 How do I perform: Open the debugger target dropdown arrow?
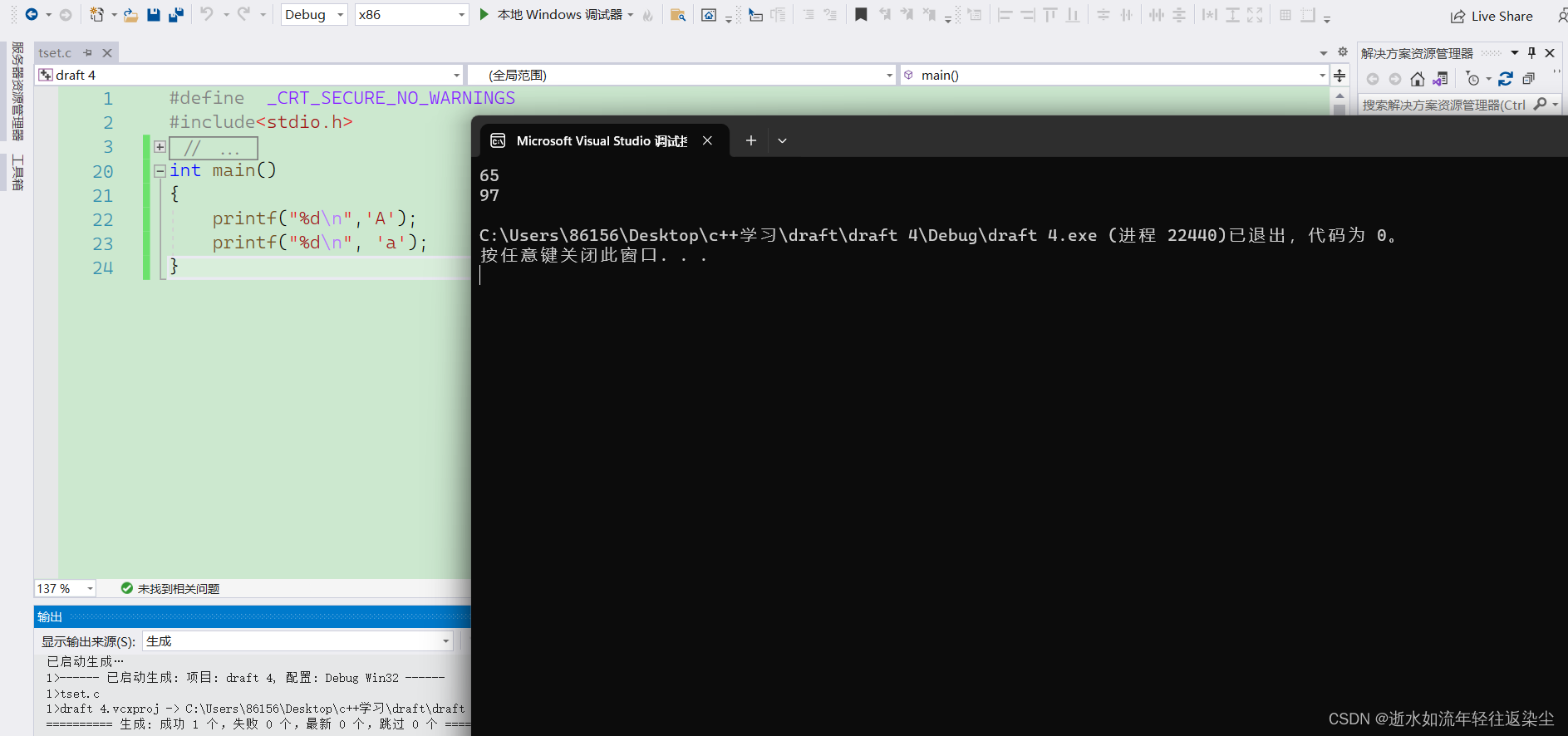[x=631, y=15]
